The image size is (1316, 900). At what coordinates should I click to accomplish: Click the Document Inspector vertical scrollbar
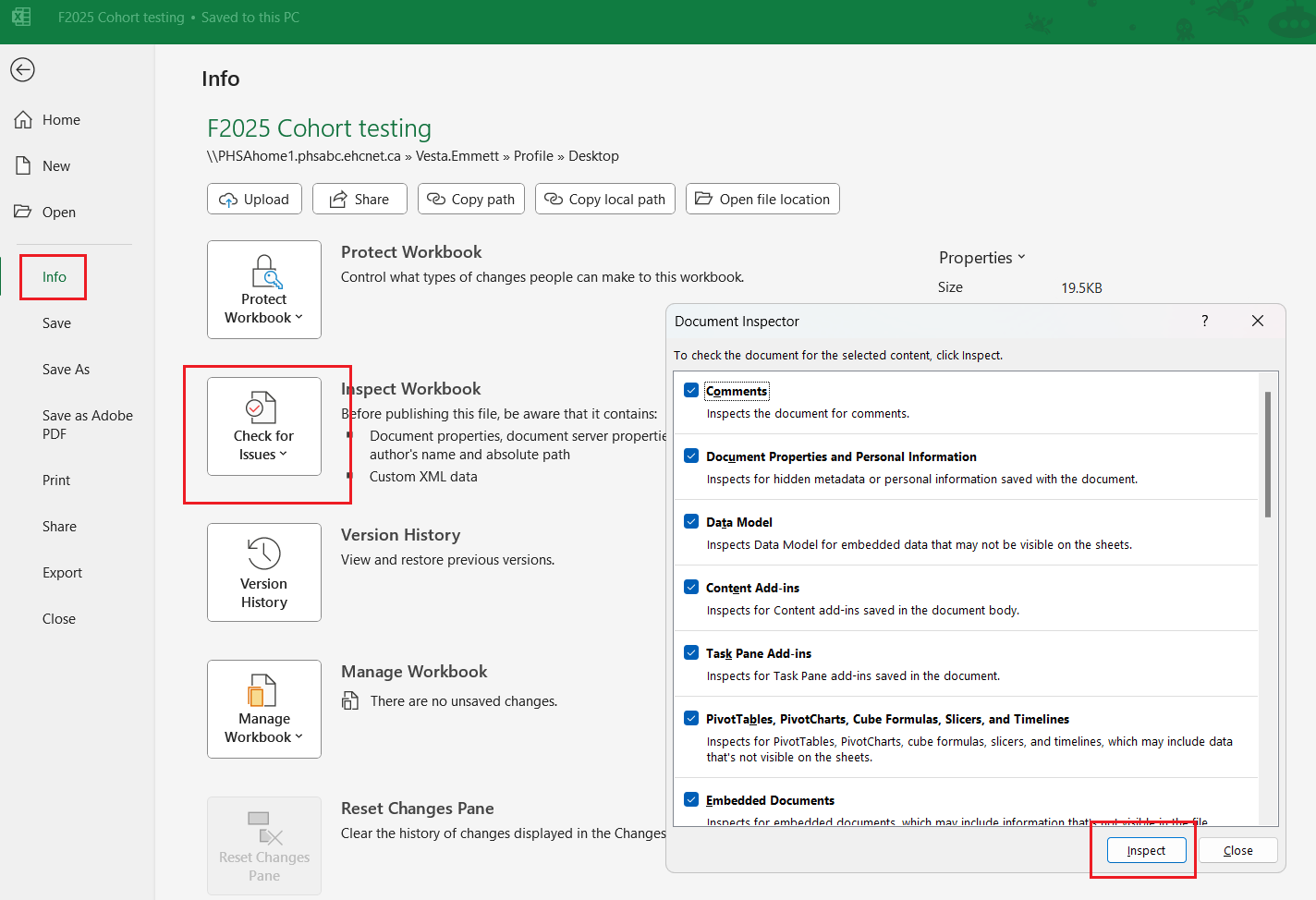click(1268, 455)
